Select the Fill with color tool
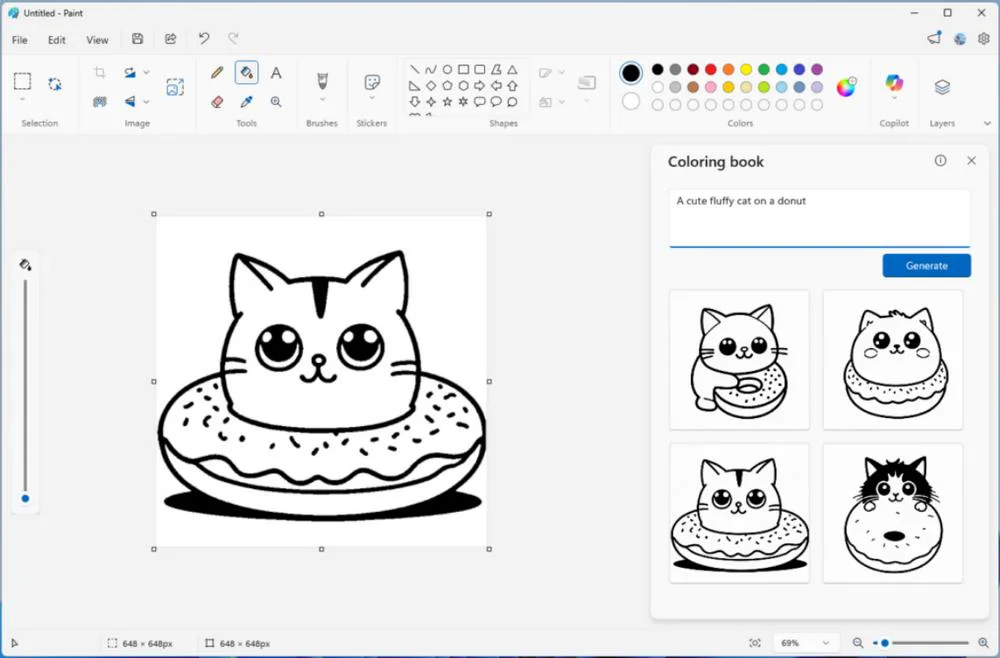The height and width of the screenshot is (658, 1000). (245, 72)
